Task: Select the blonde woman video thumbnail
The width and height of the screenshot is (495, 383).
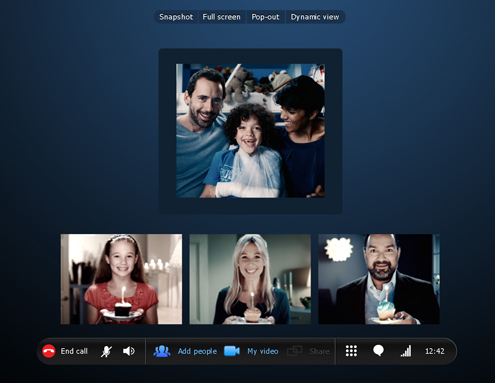Action: click(x=250, y=279)
